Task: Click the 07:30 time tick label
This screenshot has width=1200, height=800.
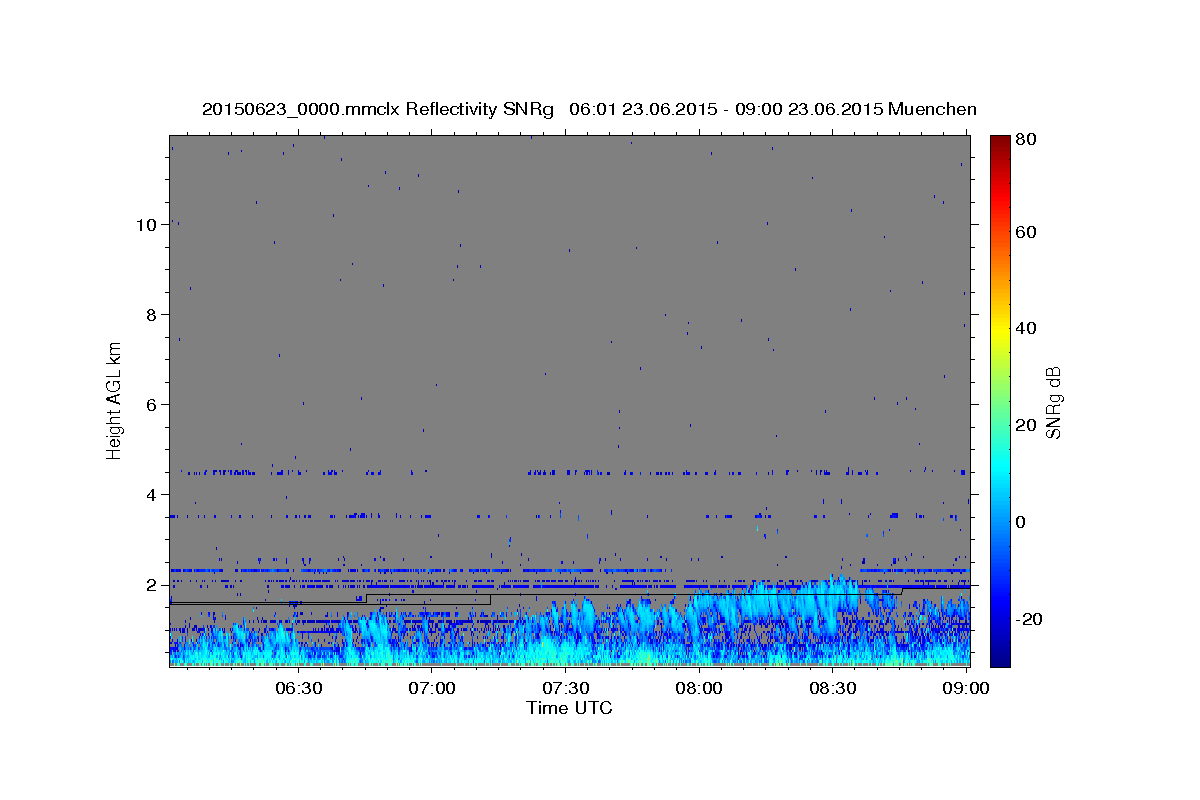Action: [565, 689]
